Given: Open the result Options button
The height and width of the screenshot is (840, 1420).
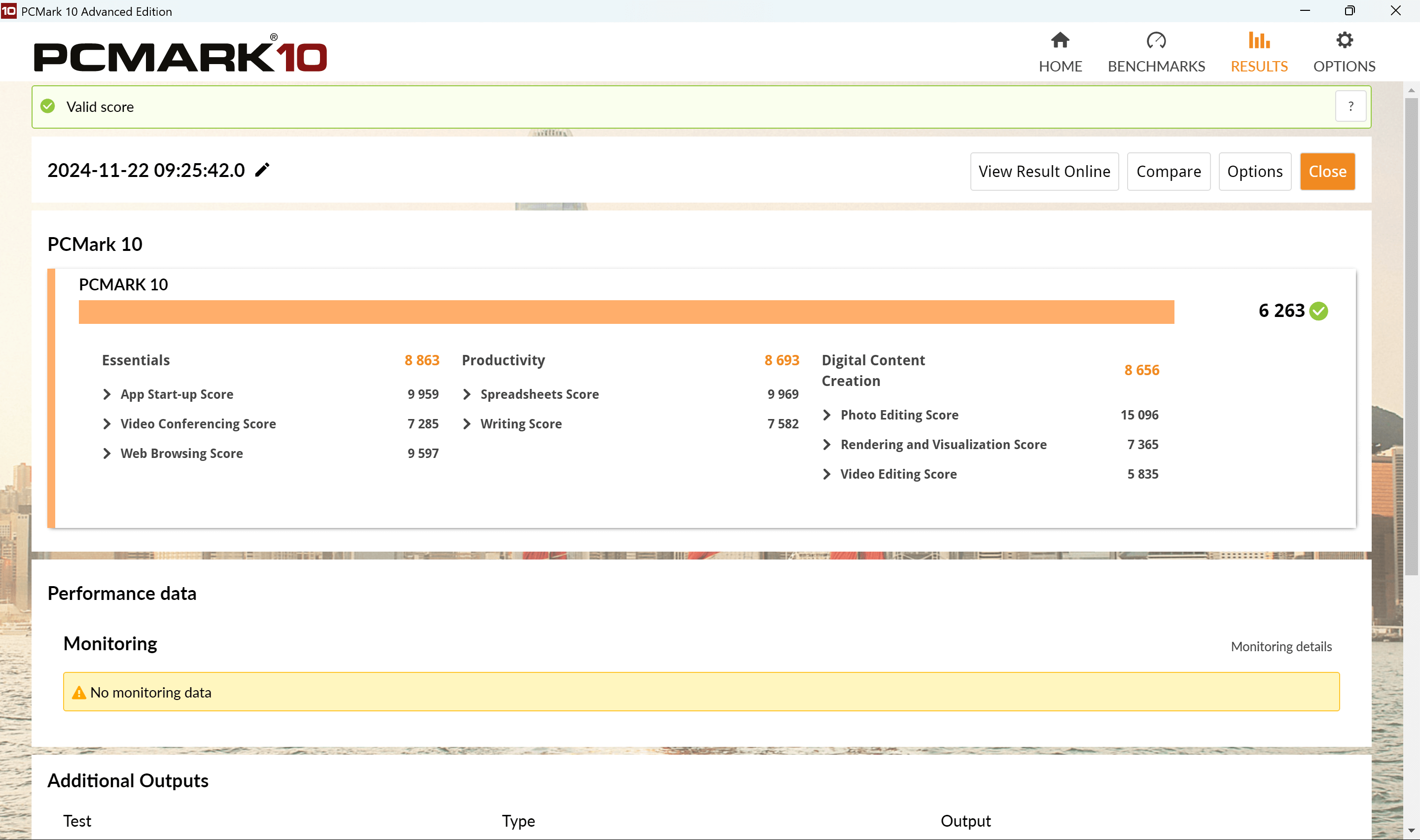Looking at the screenshot, I should [1255, 172].
